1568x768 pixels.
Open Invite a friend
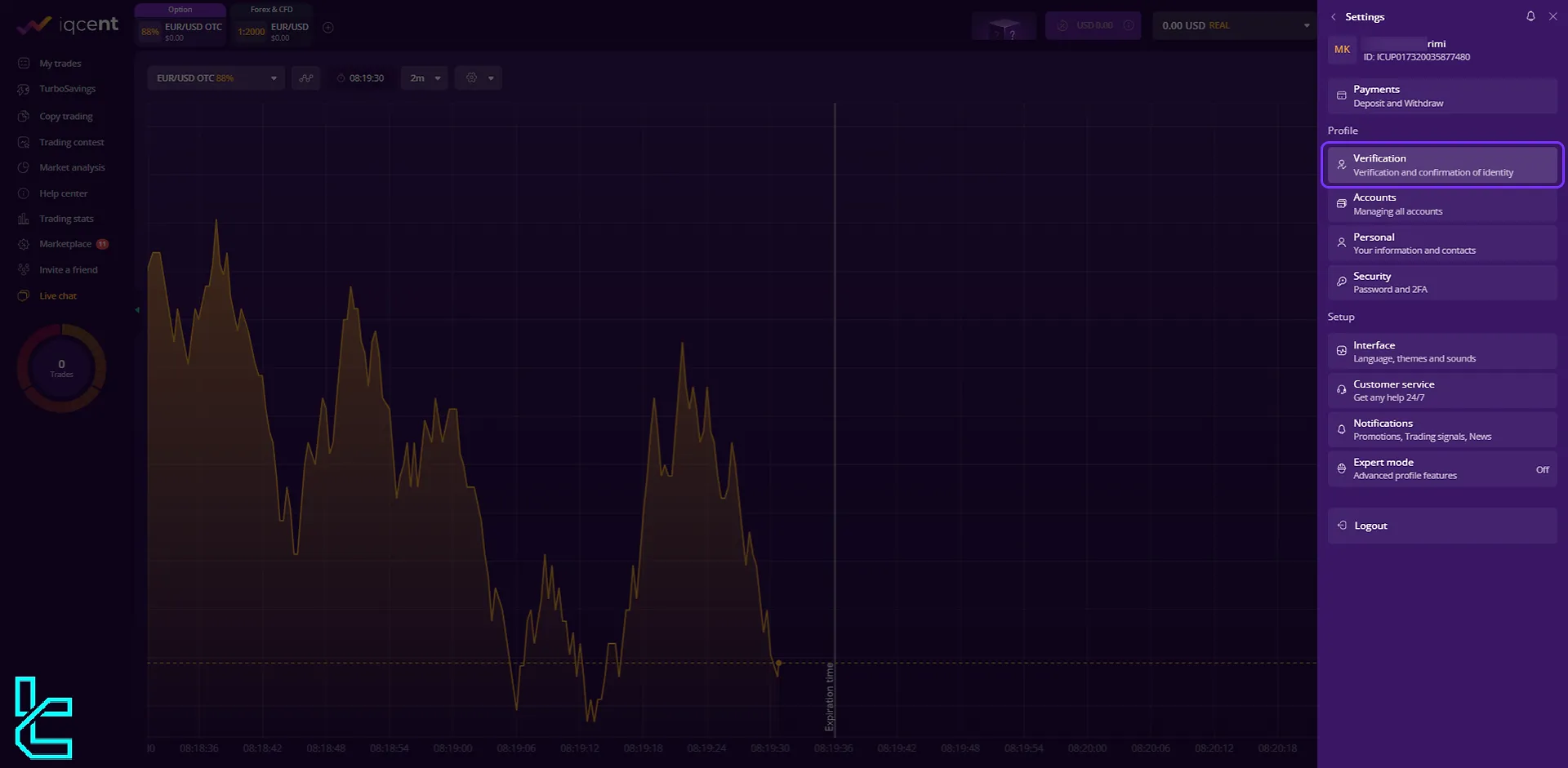tap(68, 270)
